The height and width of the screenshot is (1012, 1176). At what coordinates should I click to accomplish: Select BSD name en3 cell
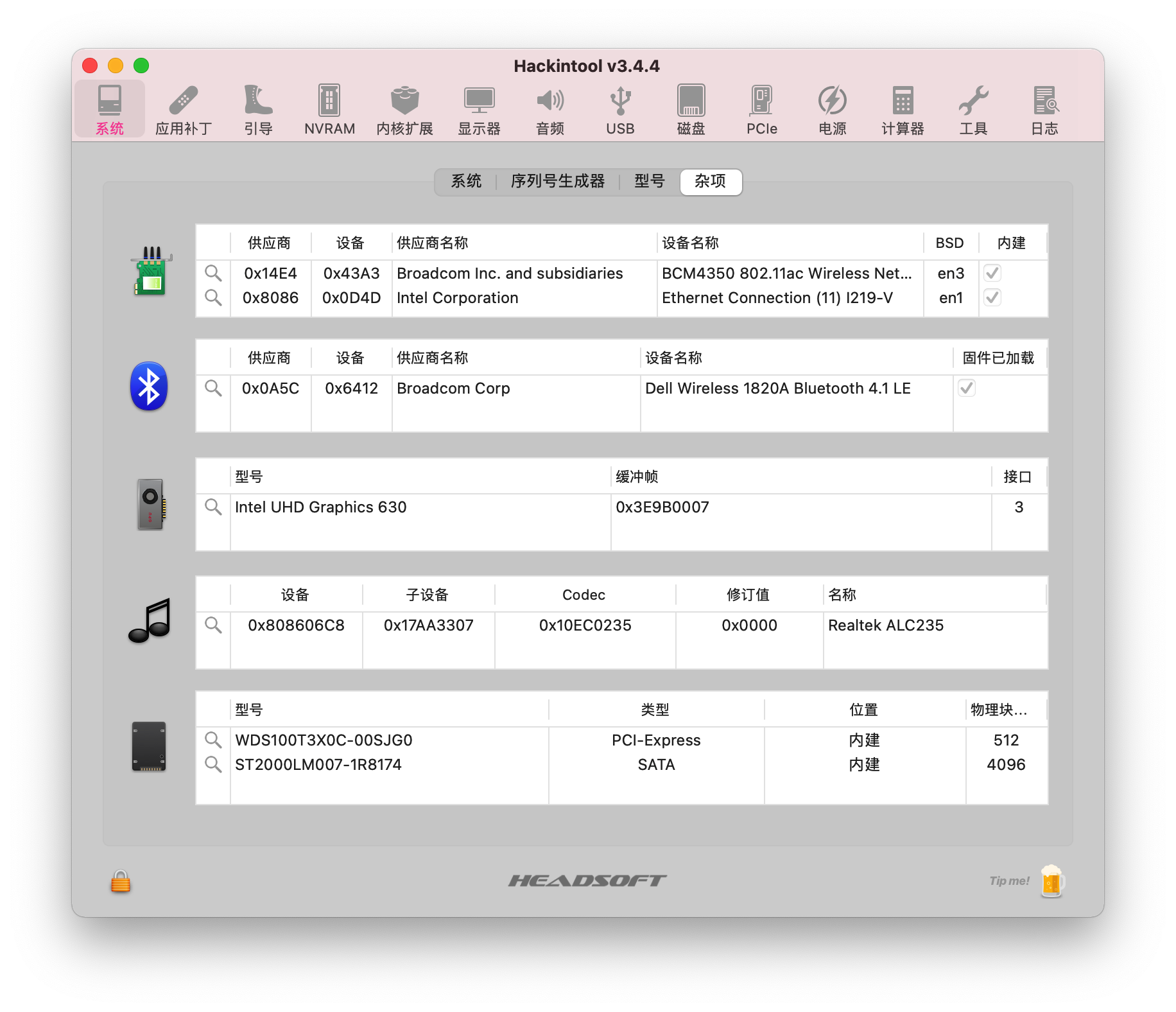pos(951,273)
